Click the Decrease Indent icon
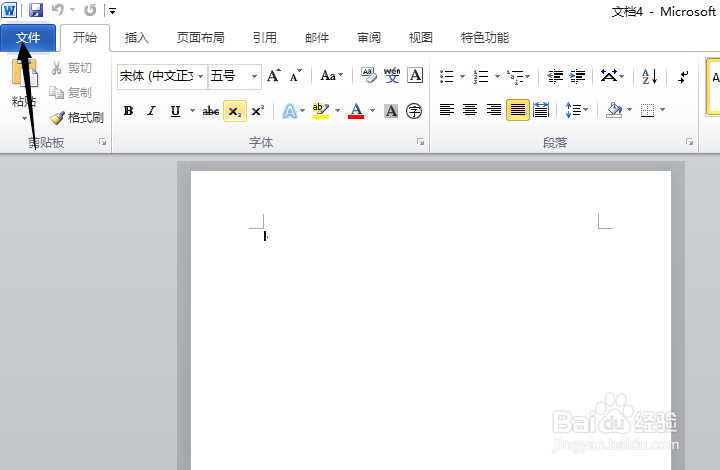 pyautogui.click(x=555, y=76)
